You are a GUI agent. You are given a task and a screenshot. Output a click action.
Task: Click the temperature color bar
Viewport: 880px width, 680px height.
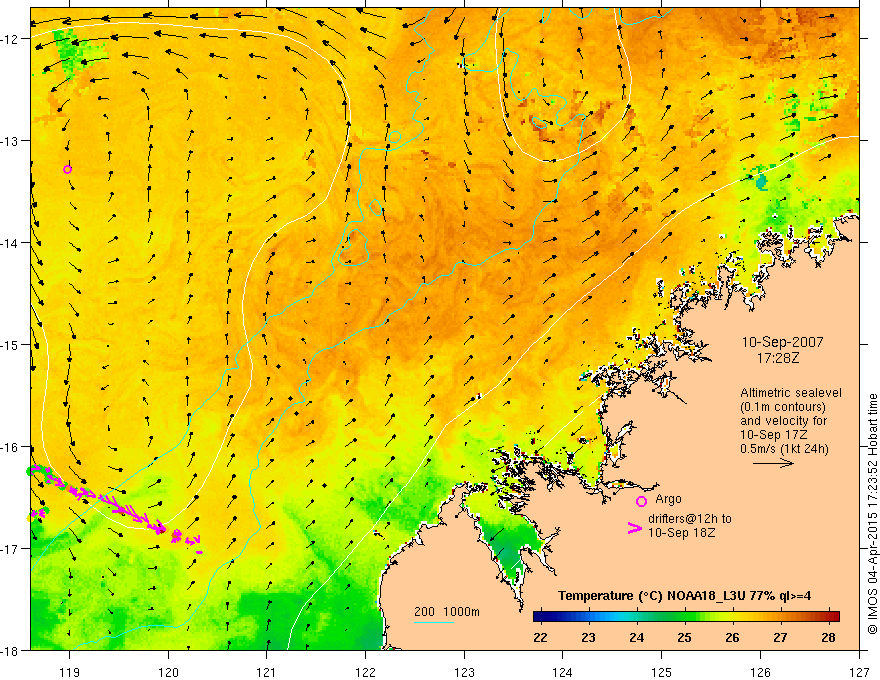[686, 617]
